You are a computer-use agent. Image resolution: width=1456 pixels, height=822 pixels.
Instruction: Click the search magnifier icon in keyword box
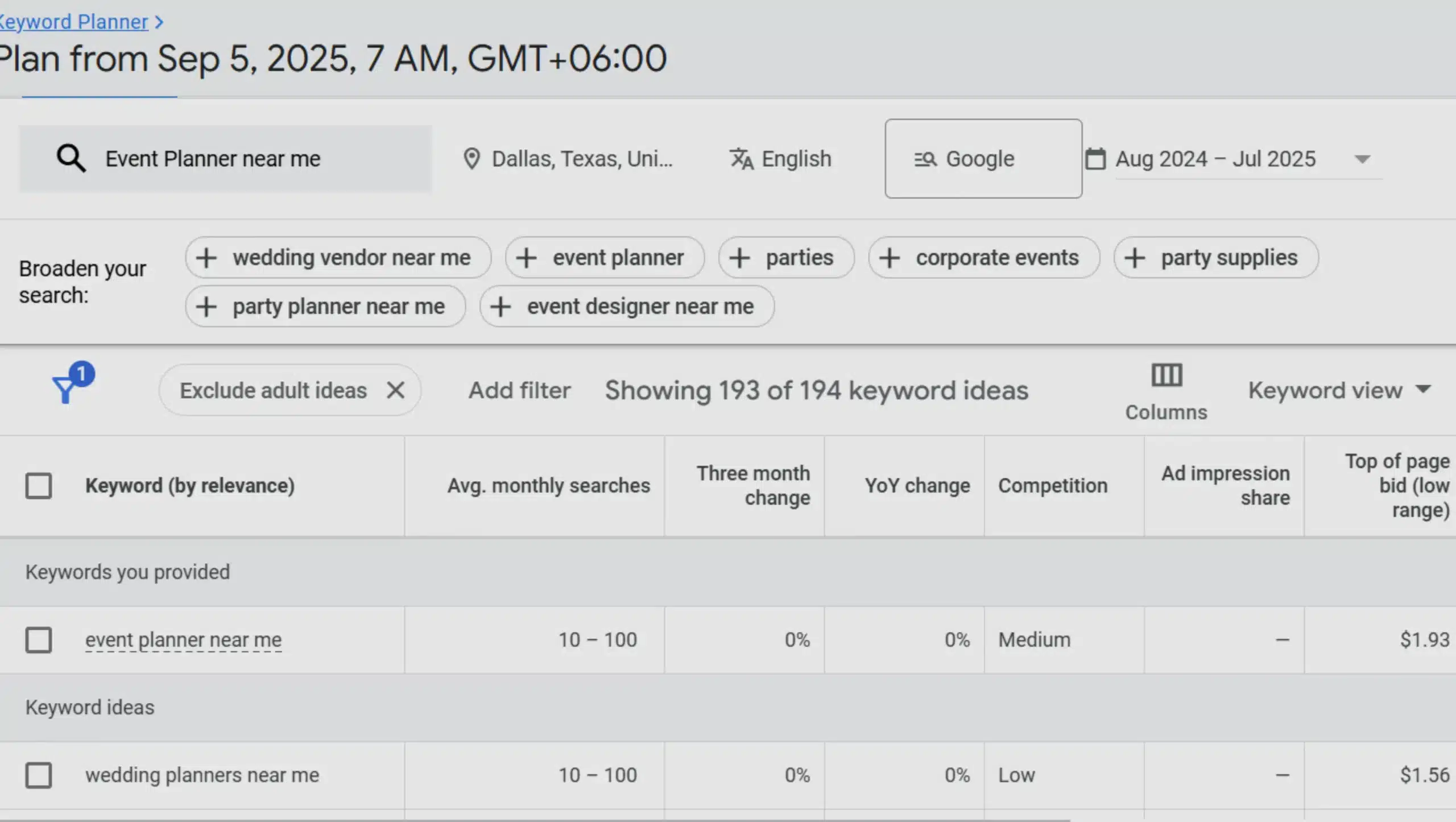pos(71,158)
